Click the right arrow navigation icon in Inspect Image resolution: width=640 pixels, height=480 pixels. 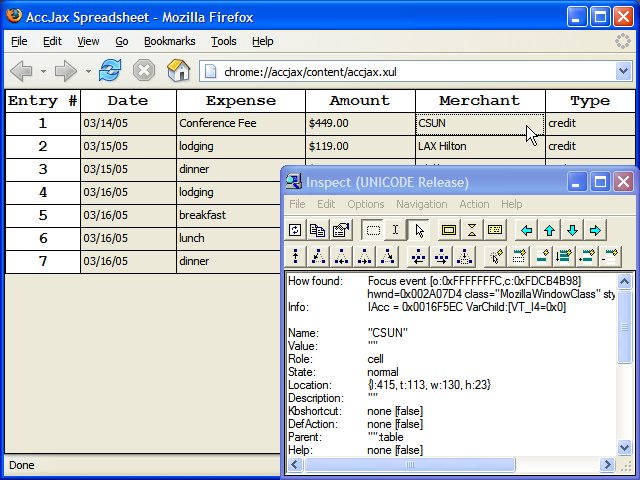point(596,230)
